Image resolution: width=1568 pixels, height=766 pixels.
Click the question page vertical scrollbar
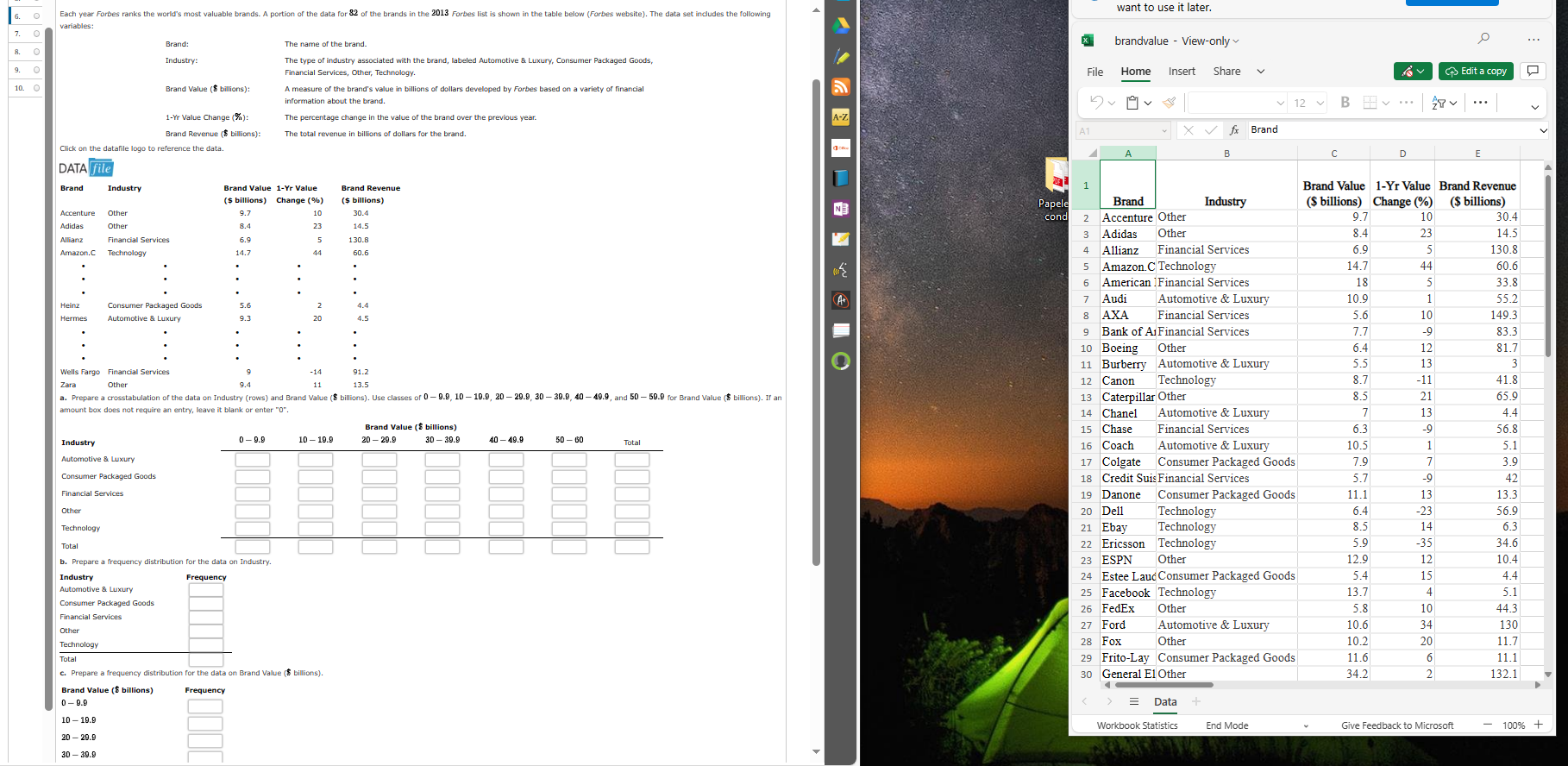click(816, 323)
